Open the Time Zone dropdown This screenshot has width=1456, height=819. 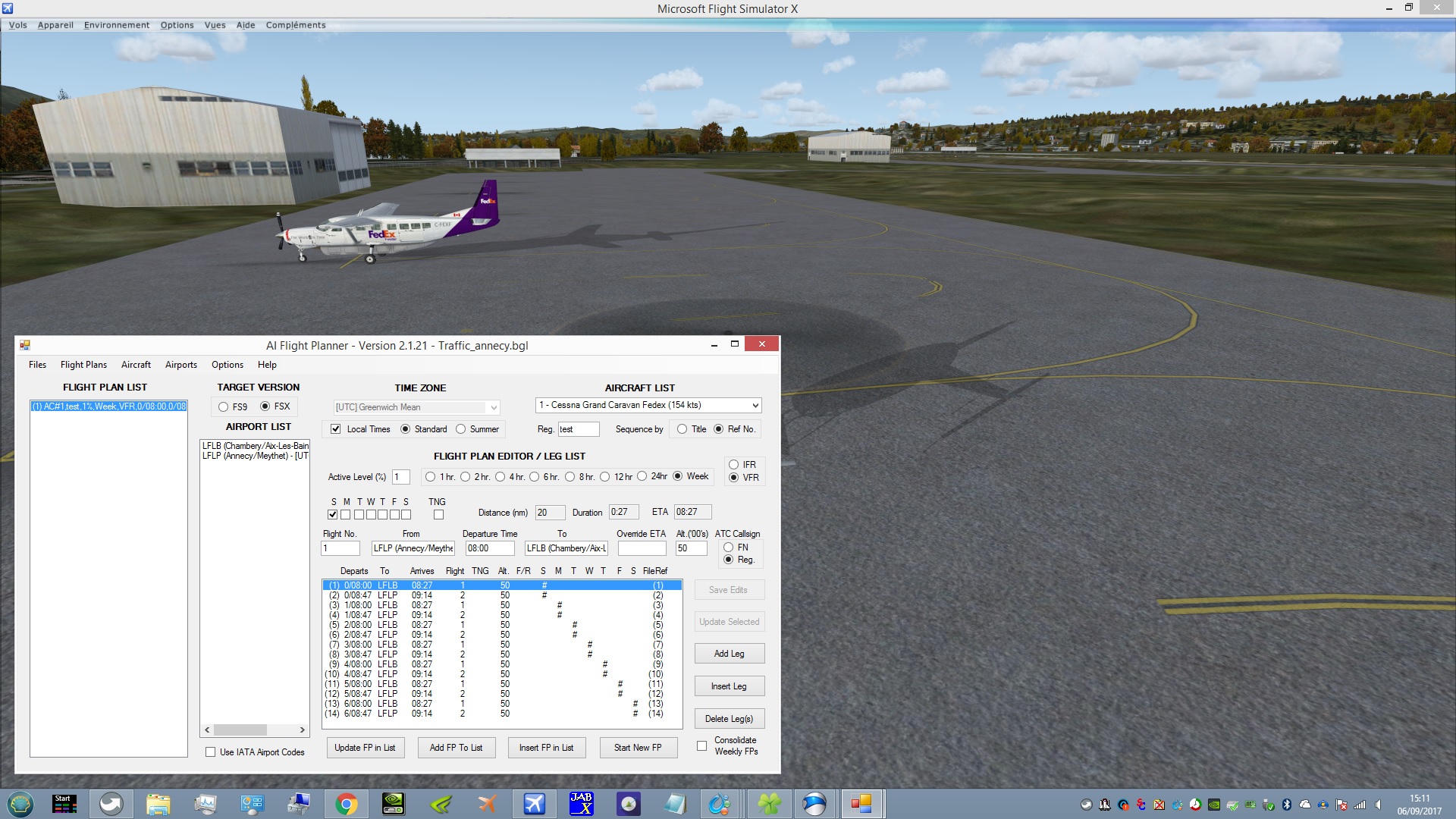tap(416, 407)
